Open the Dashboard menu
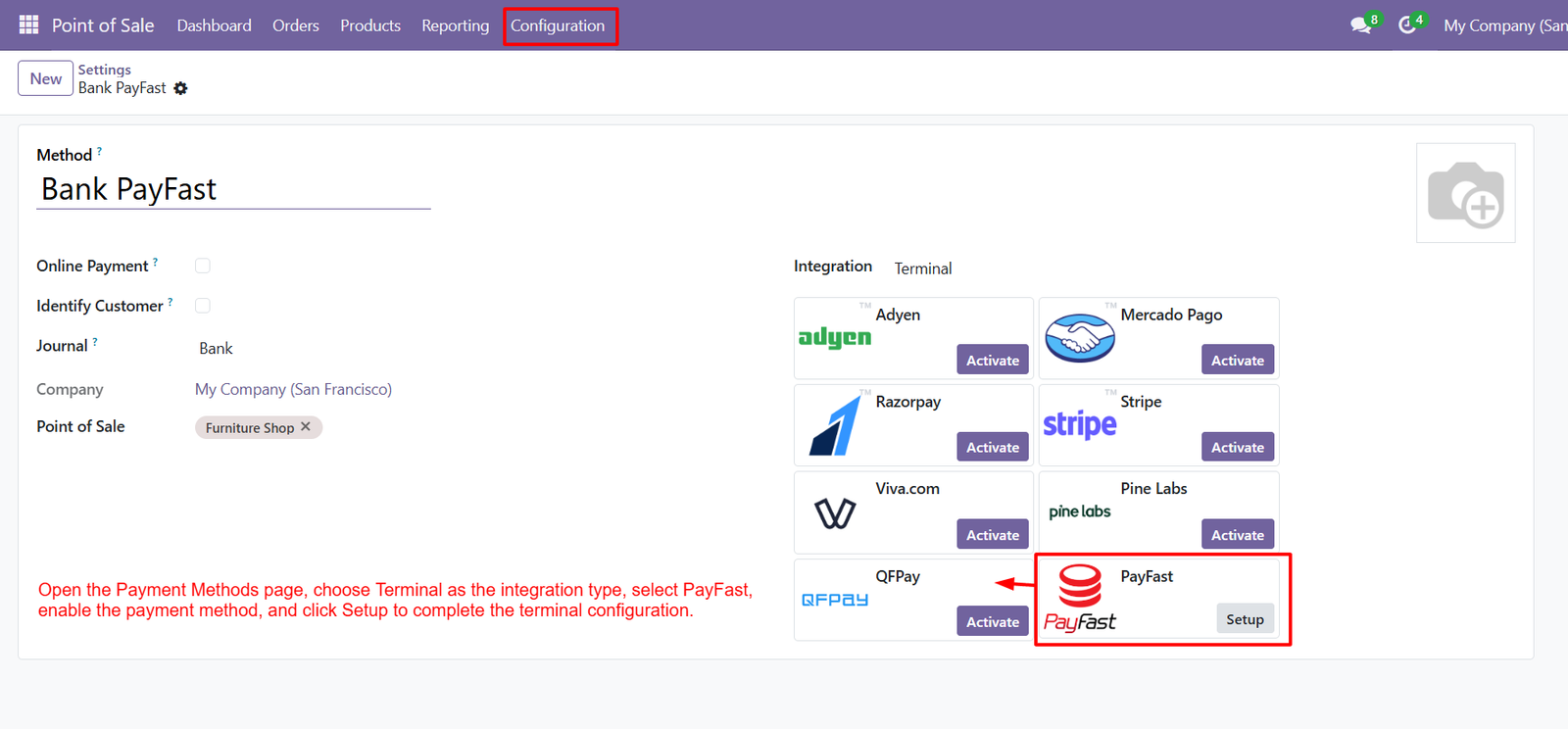This screenshot has height=729, width=1568. [215, 25]
